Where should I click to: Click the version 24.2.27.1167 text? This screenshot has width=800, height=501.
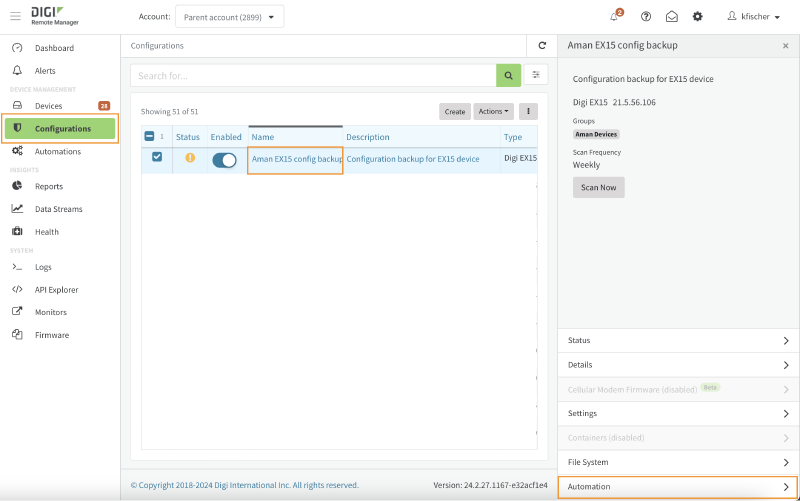point(490,485)
